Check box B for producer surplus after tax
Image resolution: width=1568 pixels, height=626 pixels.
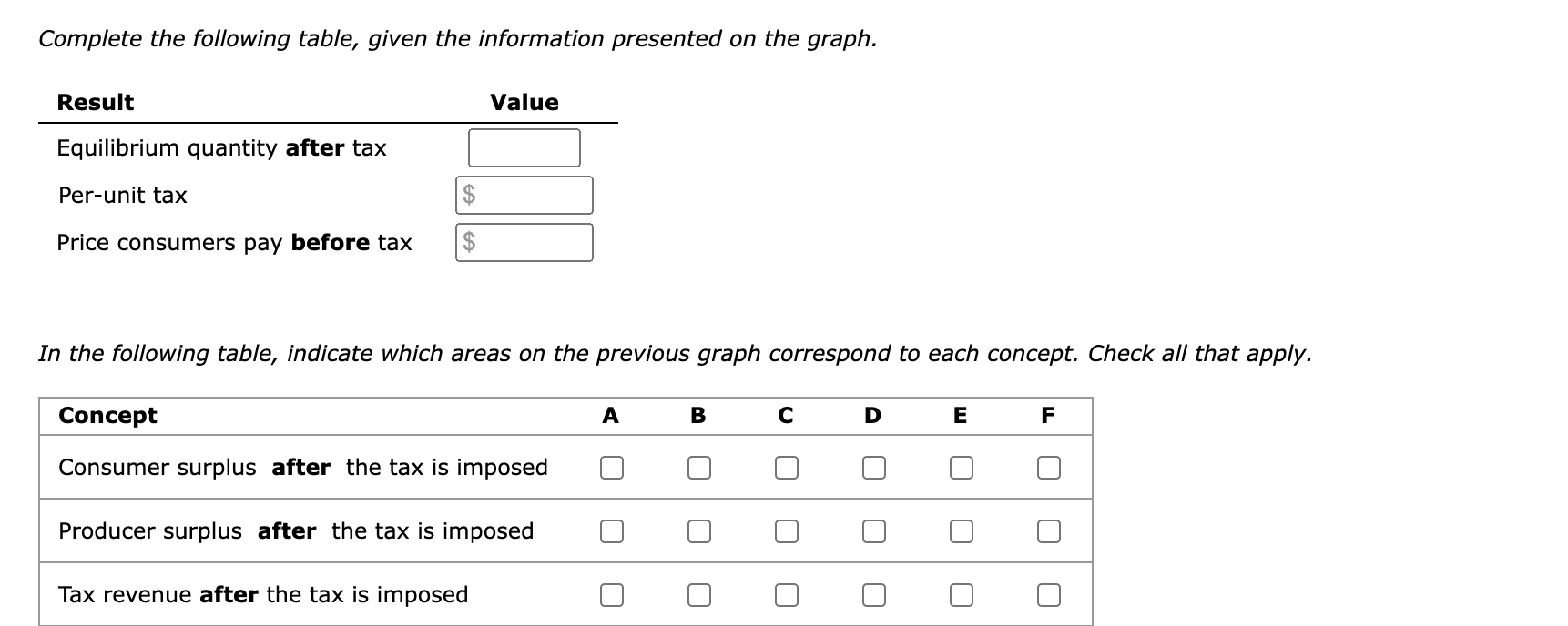click(699, 530)
